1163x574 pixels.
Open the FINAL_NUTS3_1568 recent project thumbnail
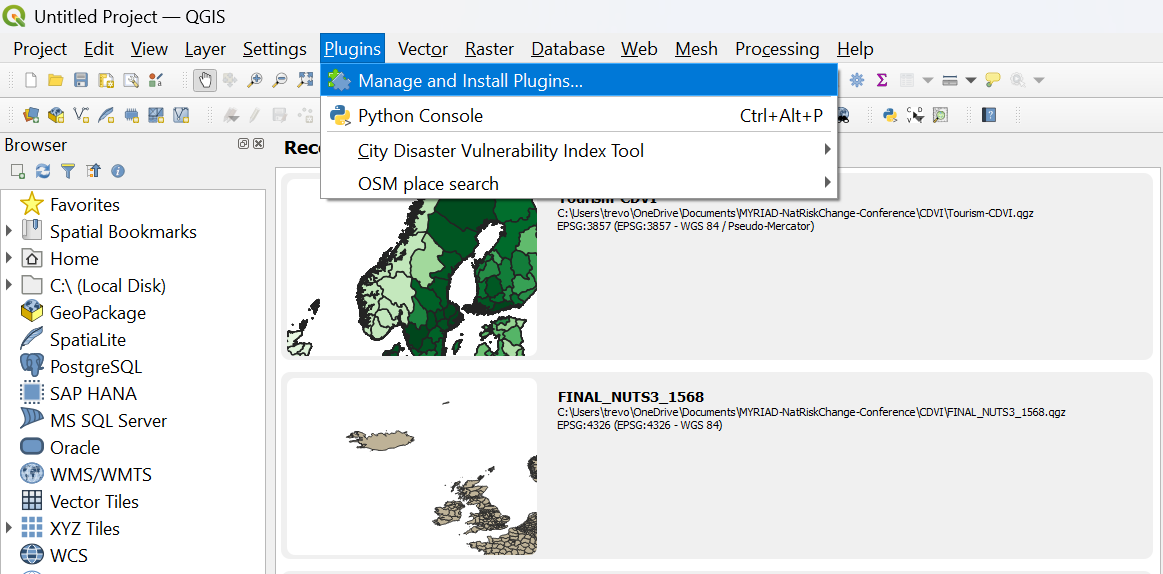412,466
